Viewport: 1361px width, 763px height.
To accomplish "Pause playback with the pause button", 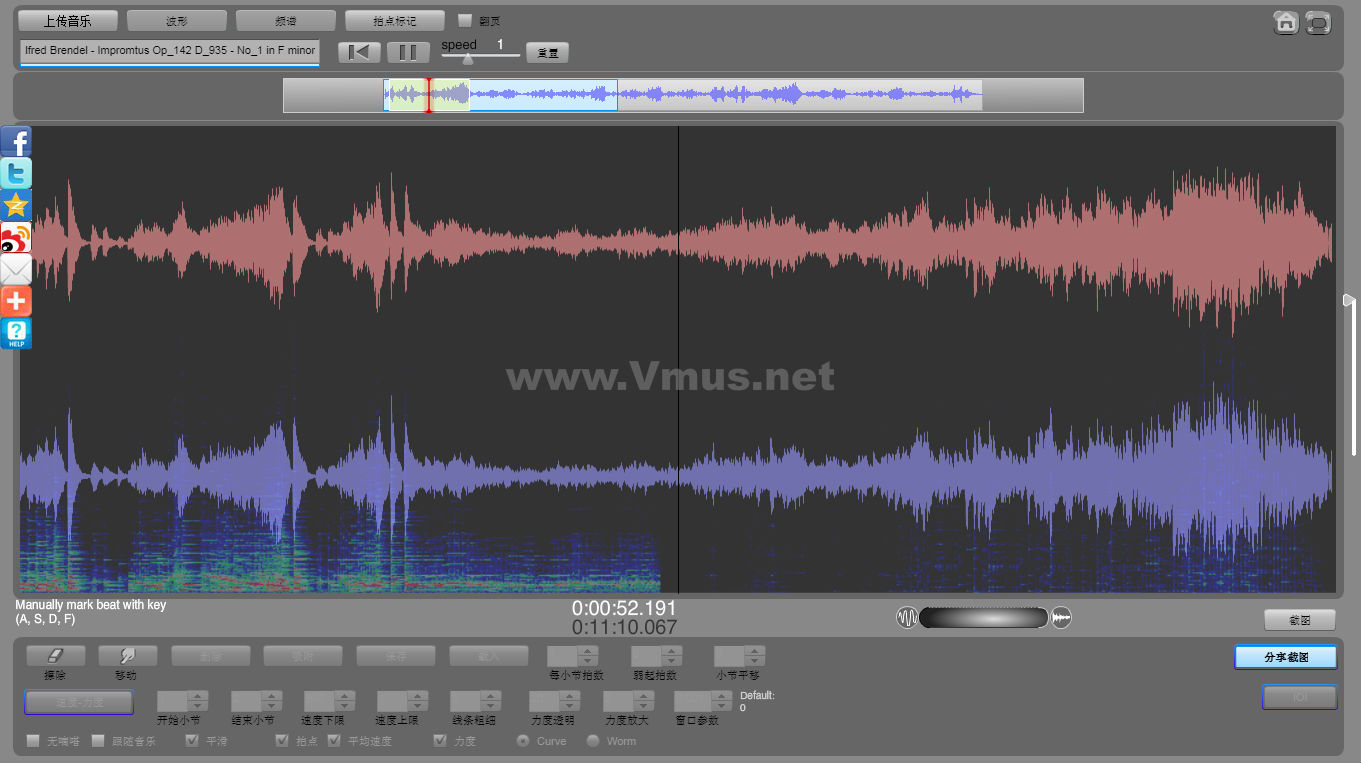I will tap(408, 52).
